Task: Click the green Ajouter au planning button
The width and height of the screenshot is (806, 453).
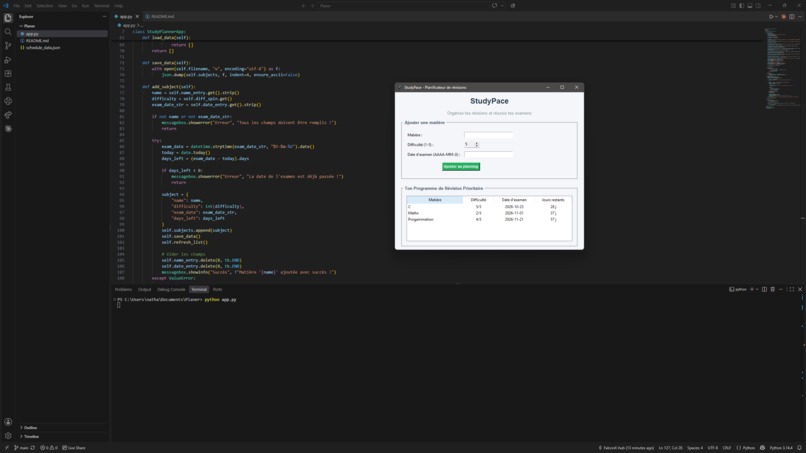Action: 461,167
